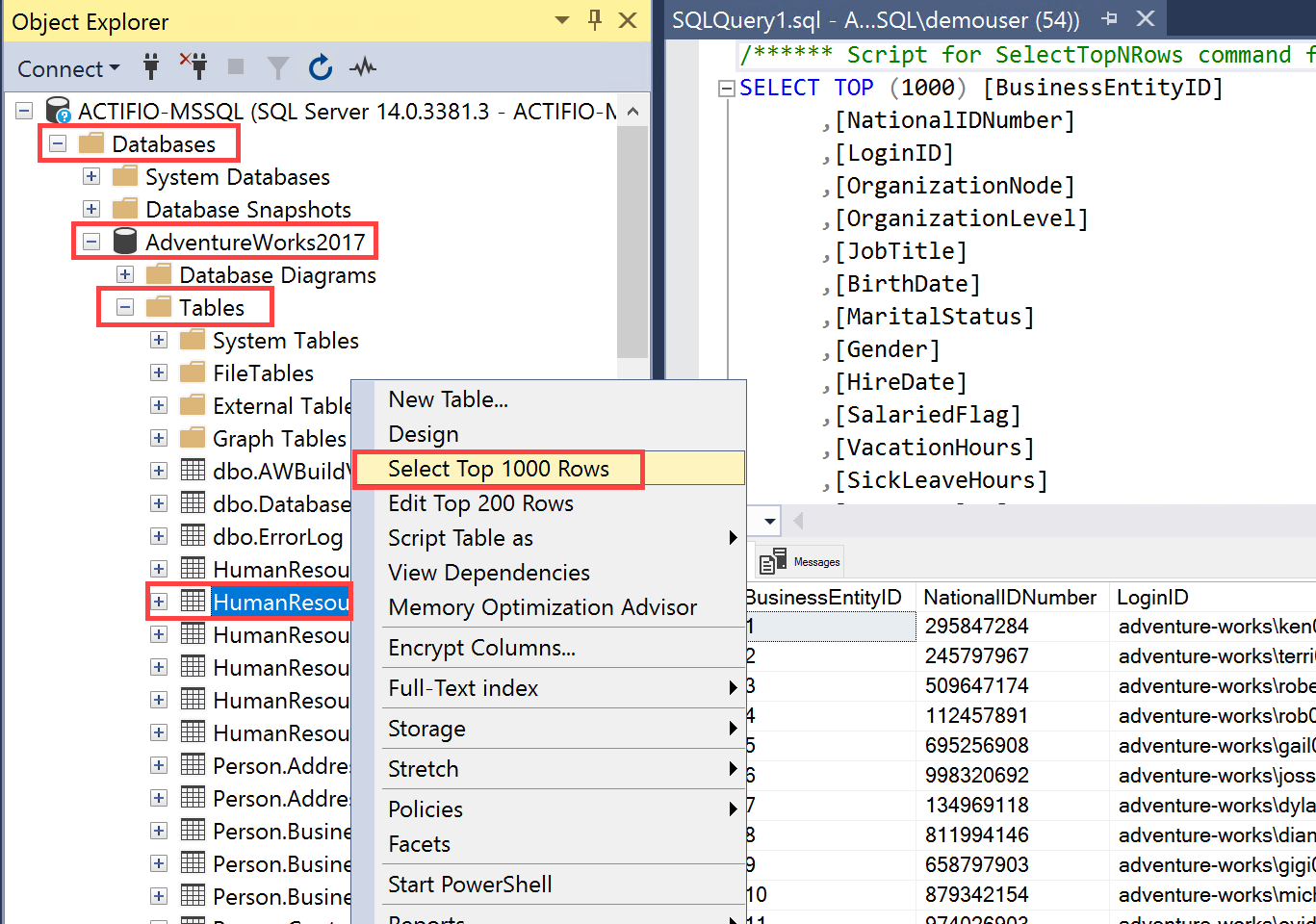
Task: Open the Connect dropdown
Action: pos(69,68)
